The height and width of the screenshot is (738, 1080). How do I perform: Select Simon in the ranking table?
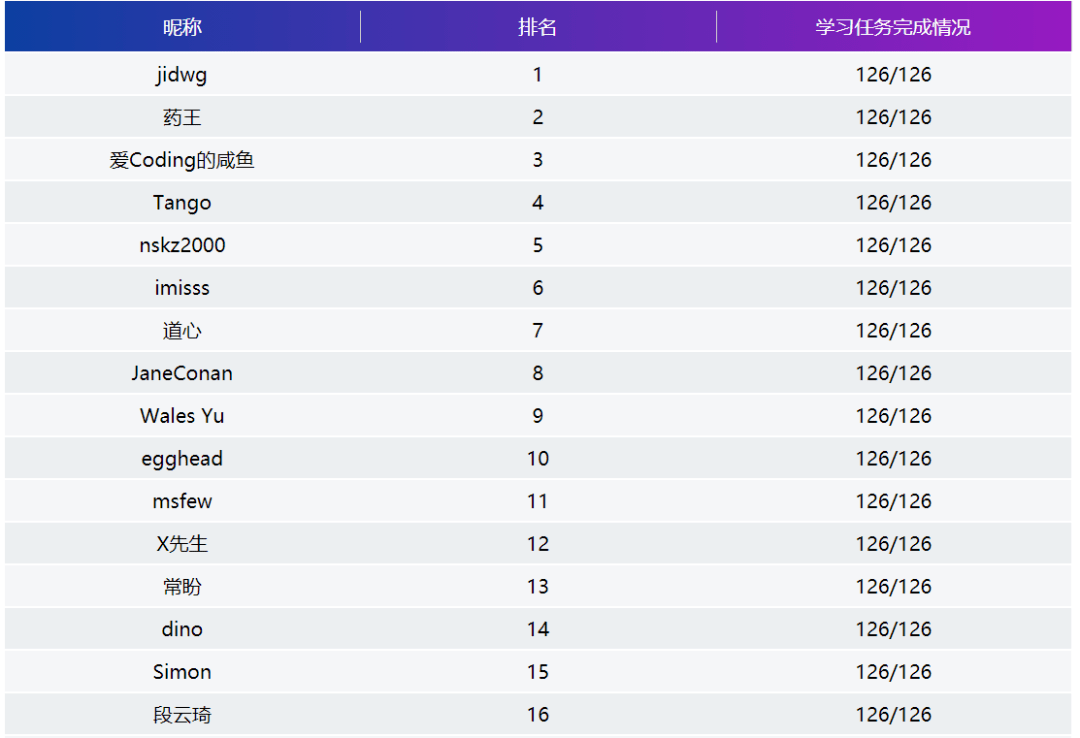tap(182, 672)
